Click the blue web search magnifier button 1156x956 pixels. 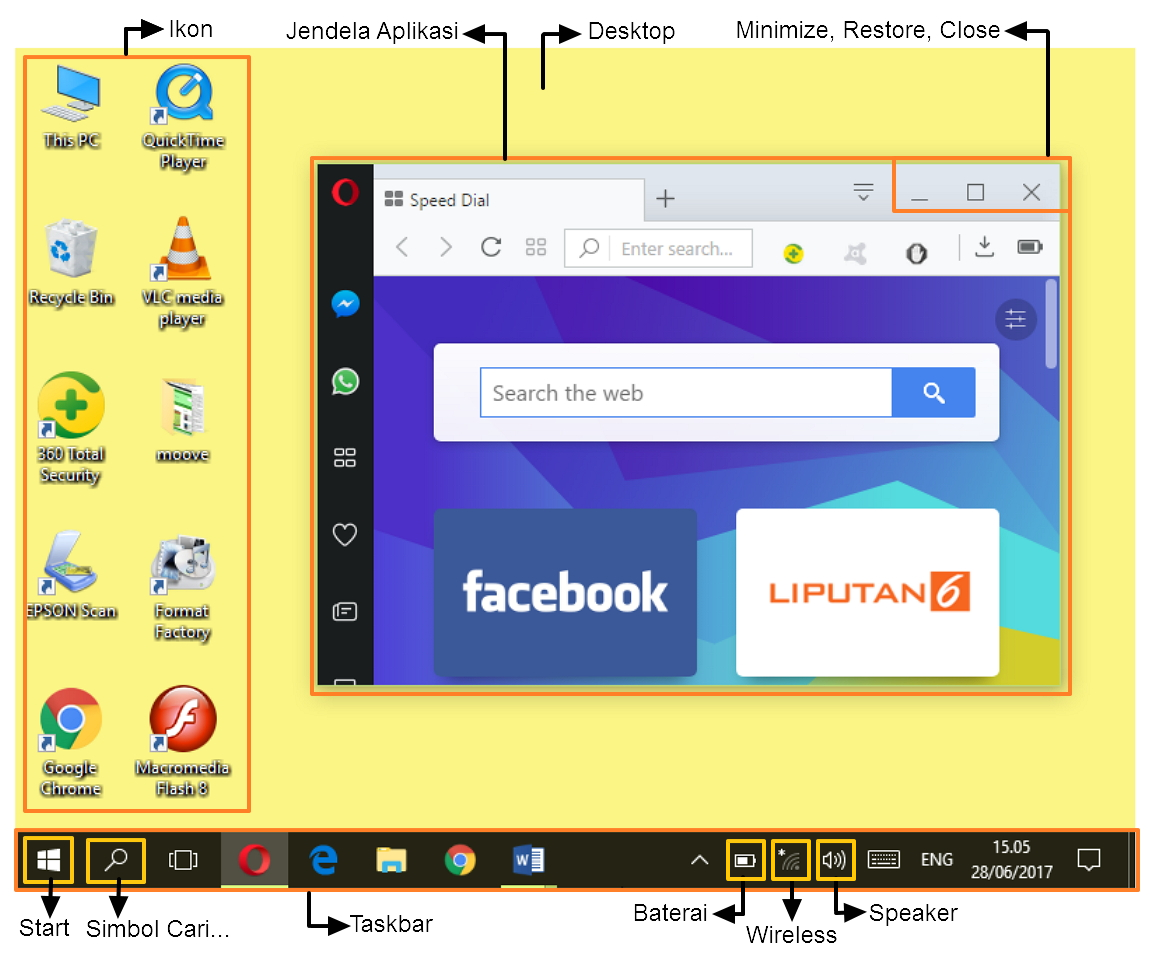pos(933,392)
